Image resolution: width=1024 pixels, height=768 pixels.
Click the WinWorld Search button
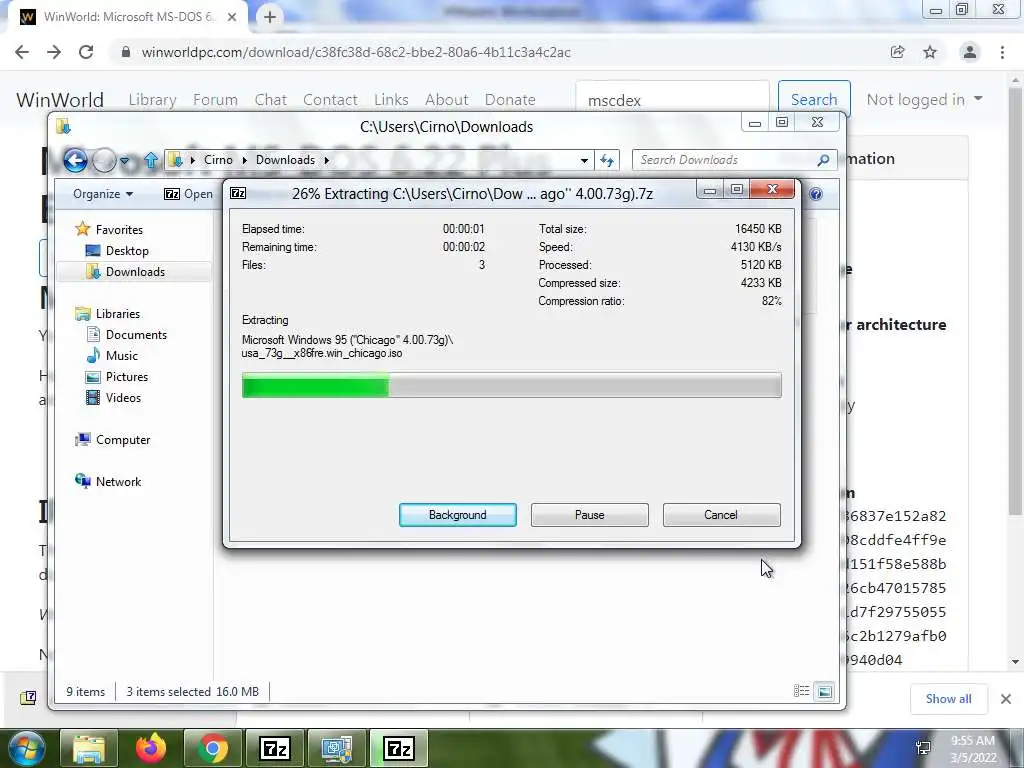[x=814, y=100]
